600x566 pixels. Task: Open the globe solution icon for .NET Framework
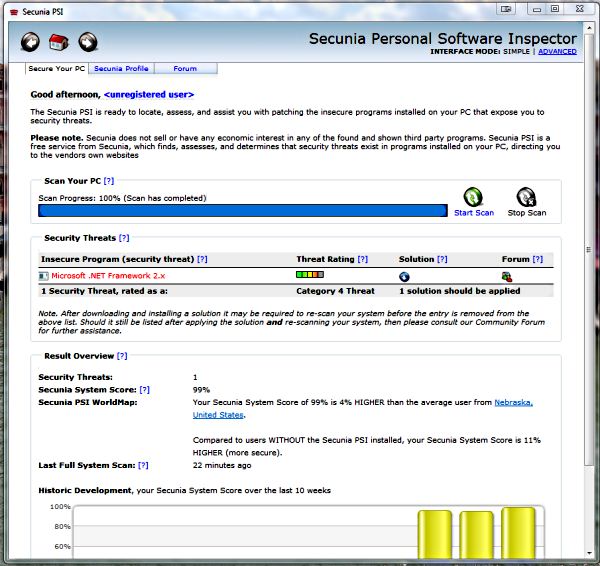click(x=404, y=276)
